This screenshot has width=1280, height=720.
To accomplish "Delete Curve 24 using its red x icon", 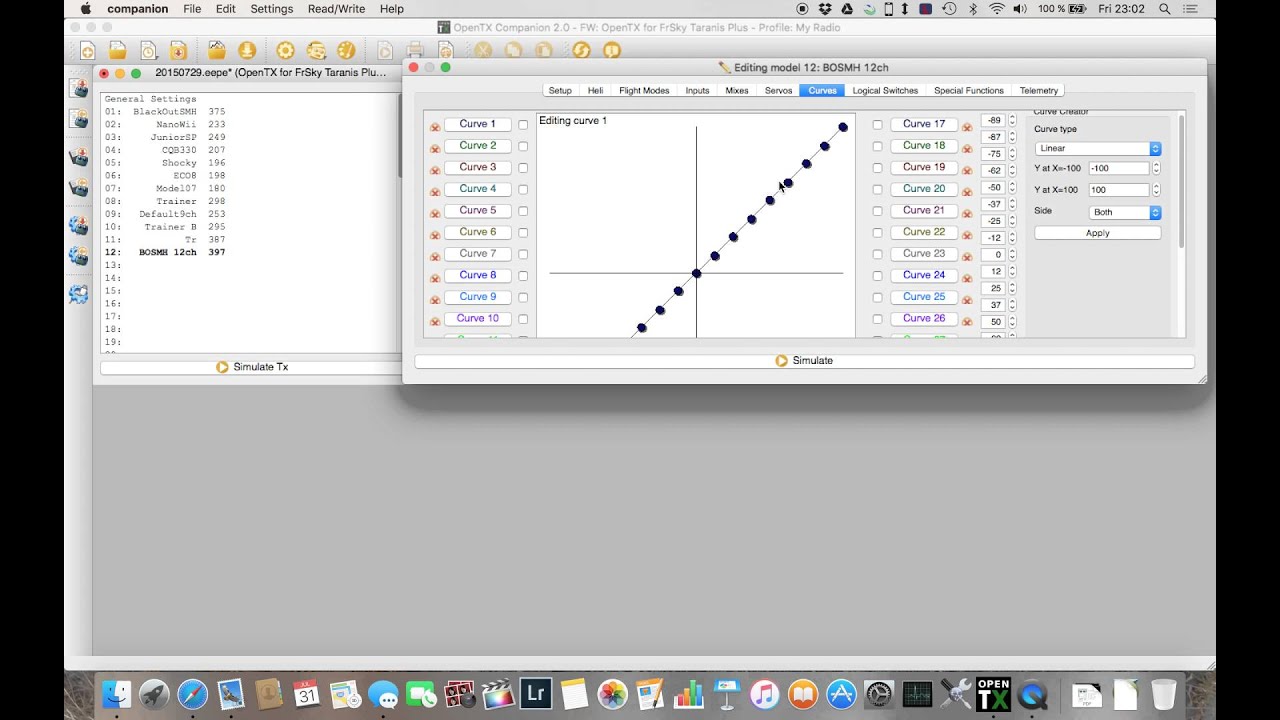I will [x=967, y=277].
